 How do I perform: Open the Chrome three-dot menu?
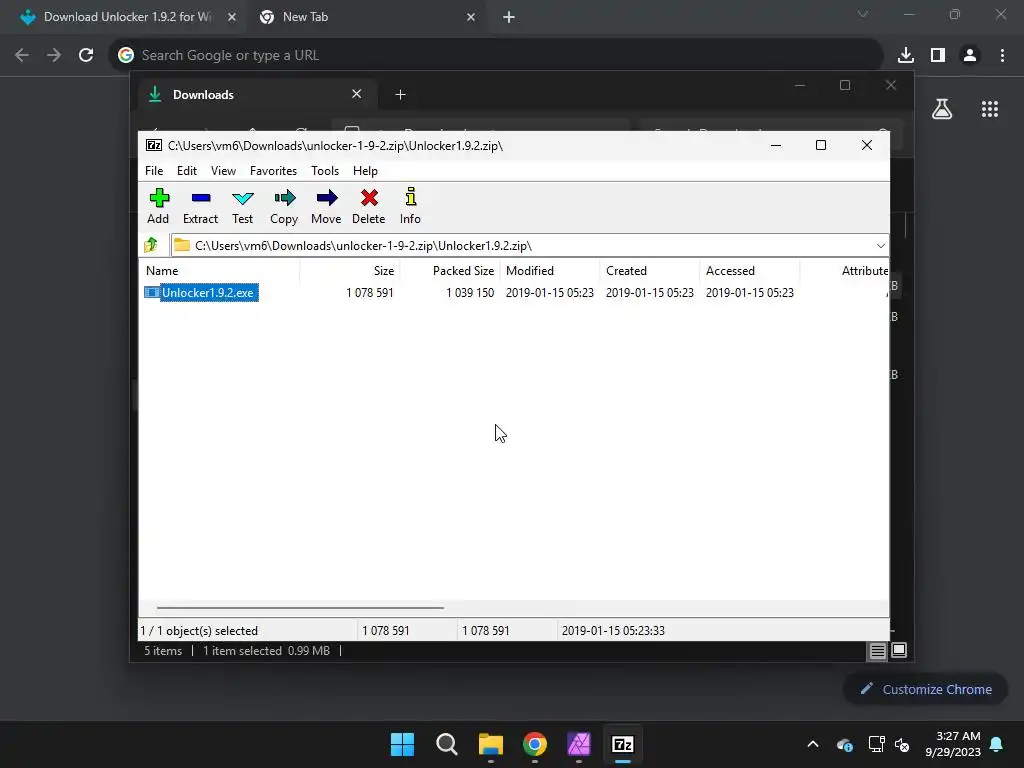coord(1002,55)
